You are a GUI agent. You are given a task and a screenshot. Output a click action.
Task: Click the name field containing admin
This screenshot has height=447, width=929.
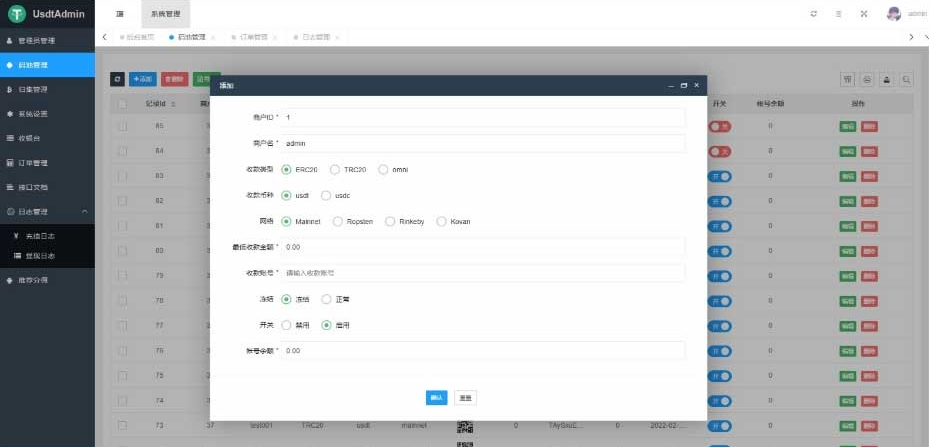coord(483,143)
